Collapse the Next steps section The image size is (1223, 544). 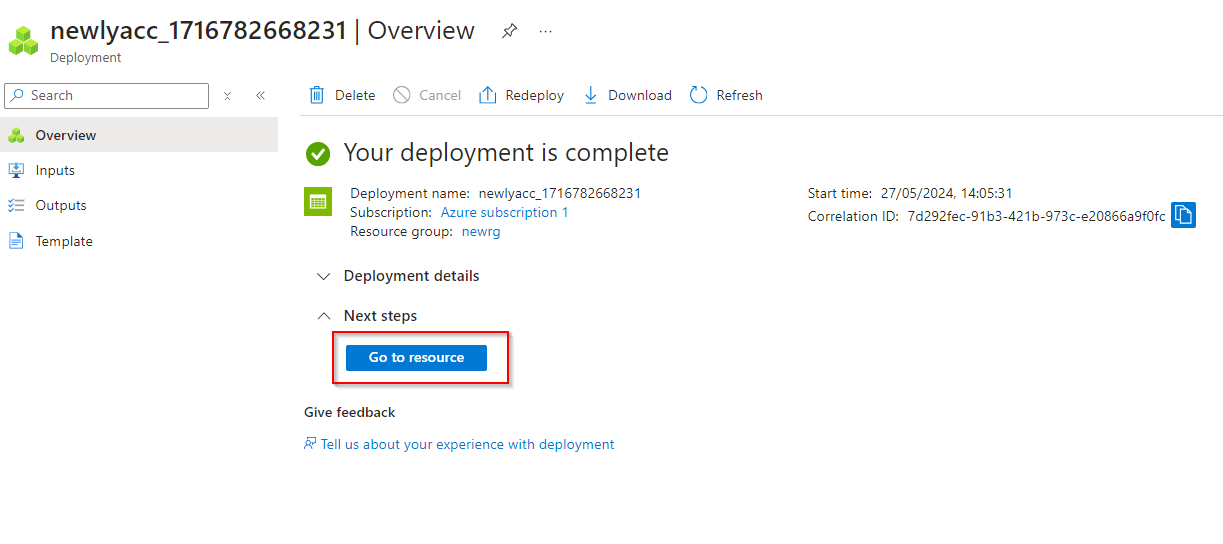pos(323,316)
